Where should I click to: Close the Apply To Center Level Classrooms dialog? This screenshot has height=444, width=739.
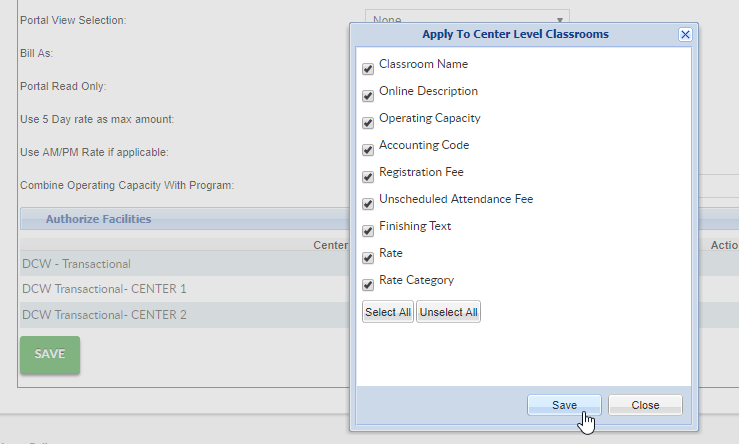[685, 34]
